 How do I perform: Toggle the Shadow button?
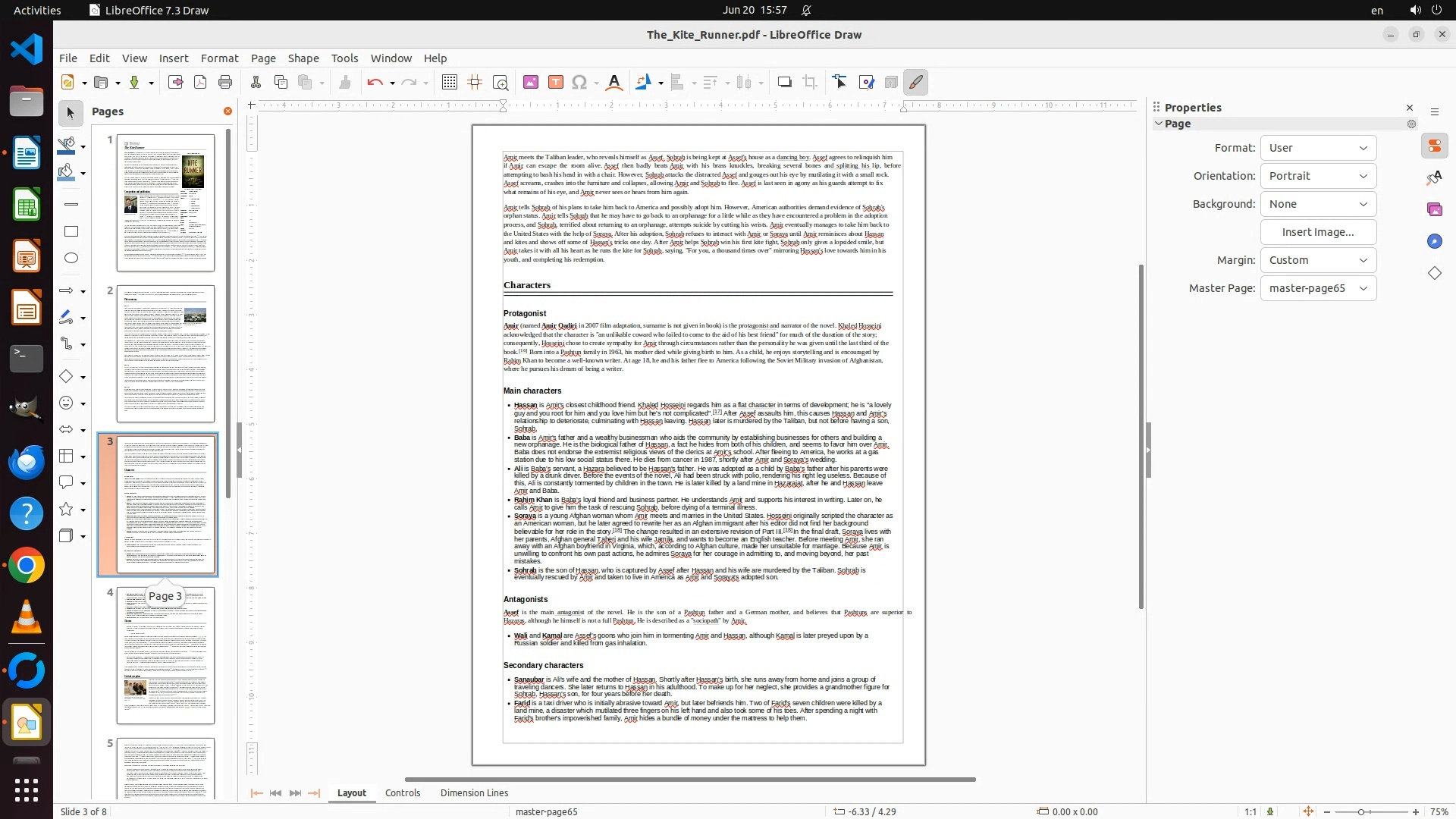click(785, 82)
